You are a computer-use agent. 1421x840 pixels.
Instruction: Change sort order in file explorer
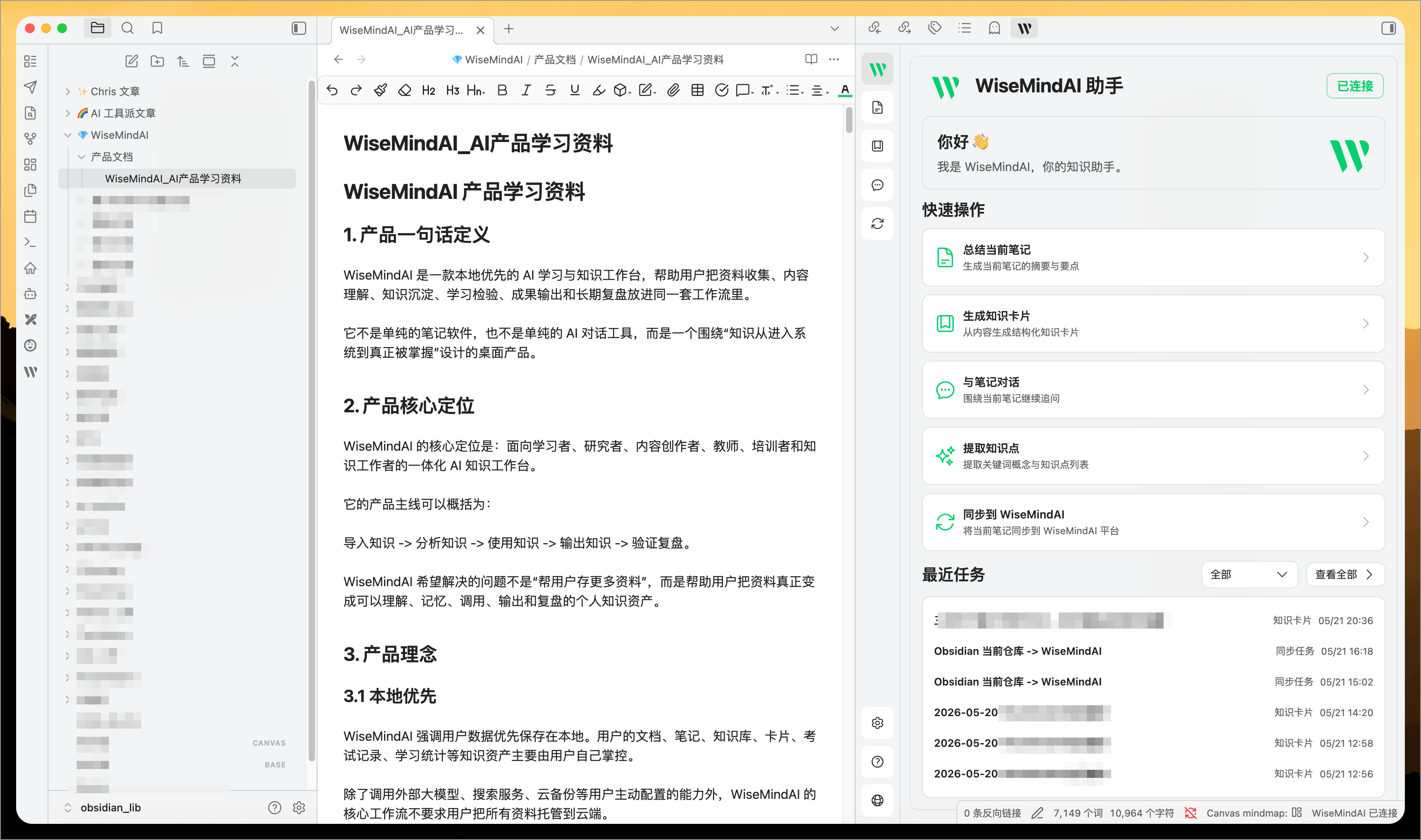(183, 61)
